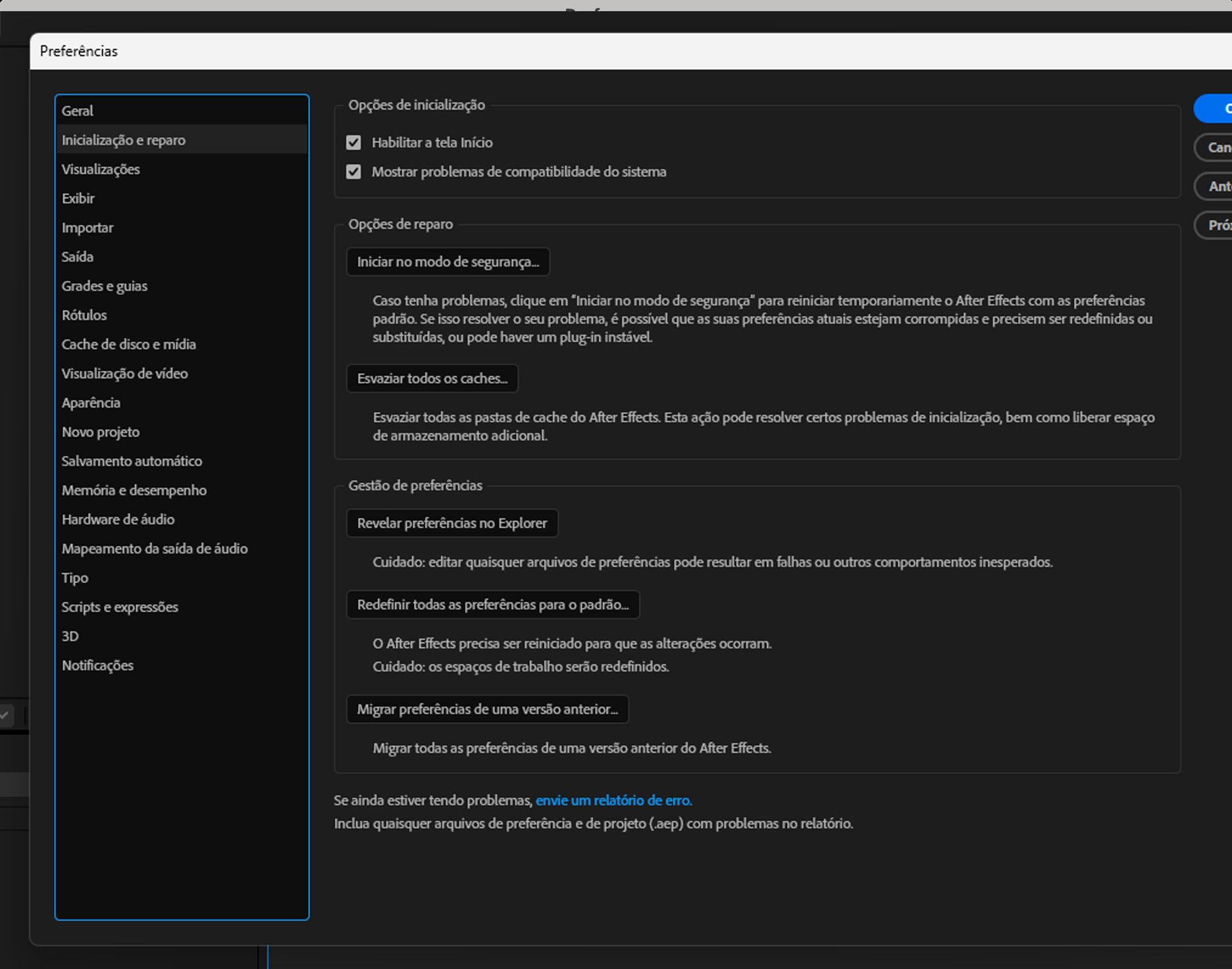Open the "envie um relatório de erro" link
The height and width of the screenshot is (969, 1232).
coord(613,800)
